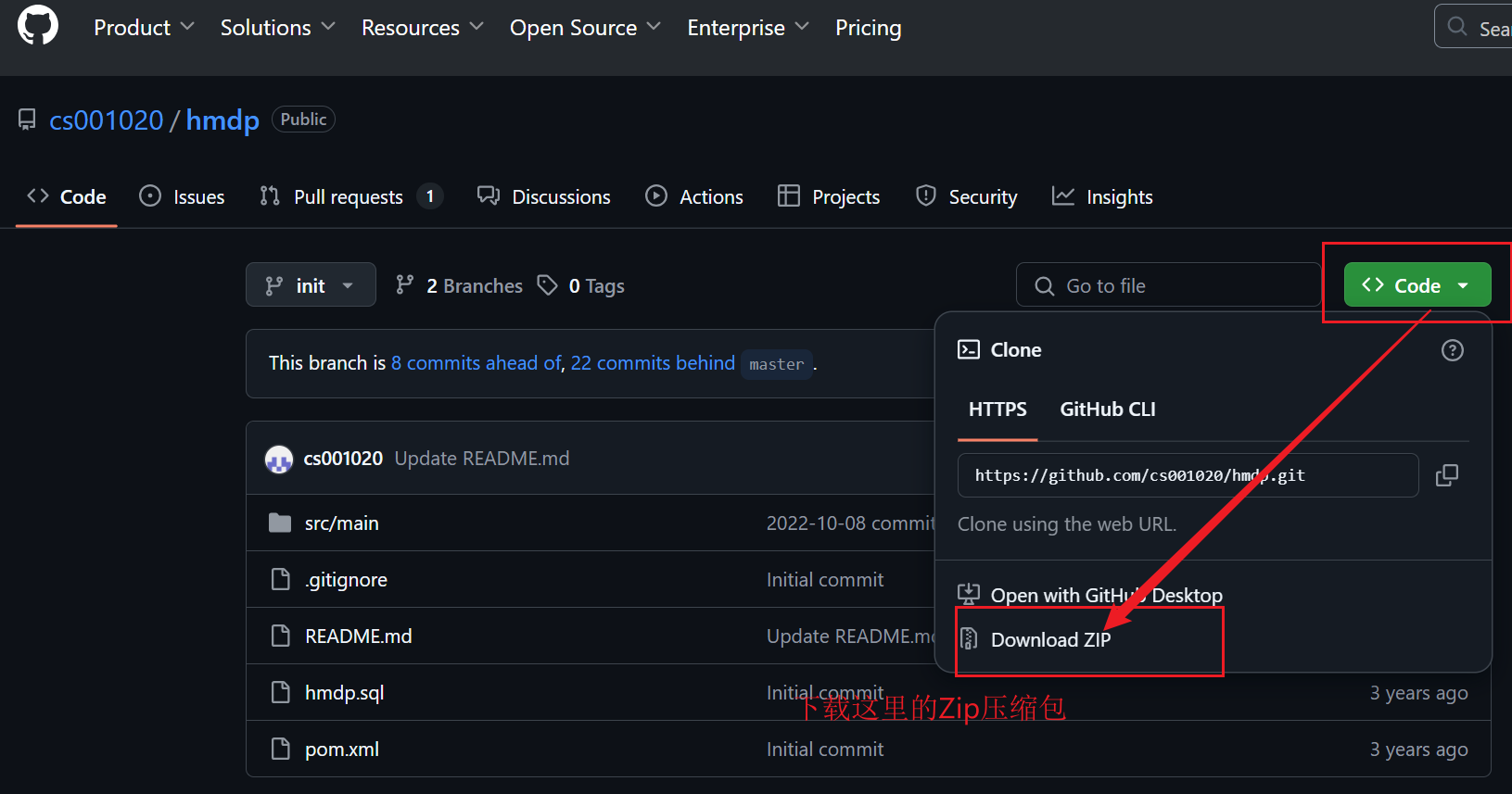
Task: Click the cs001020 author name in commit row
Action: (x=343, y=459)
